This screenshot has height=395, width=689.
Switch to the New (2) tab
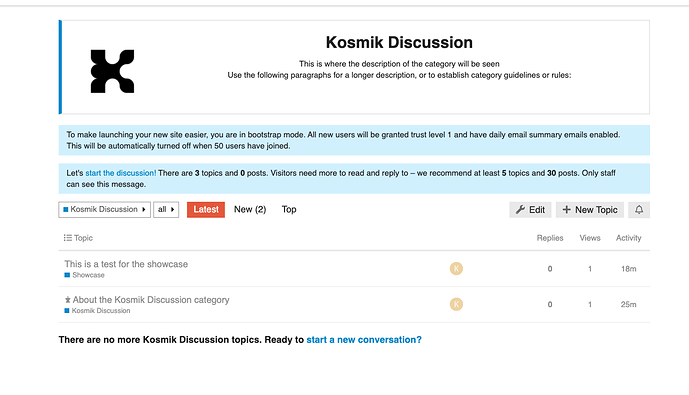click(x=250, y=210)
